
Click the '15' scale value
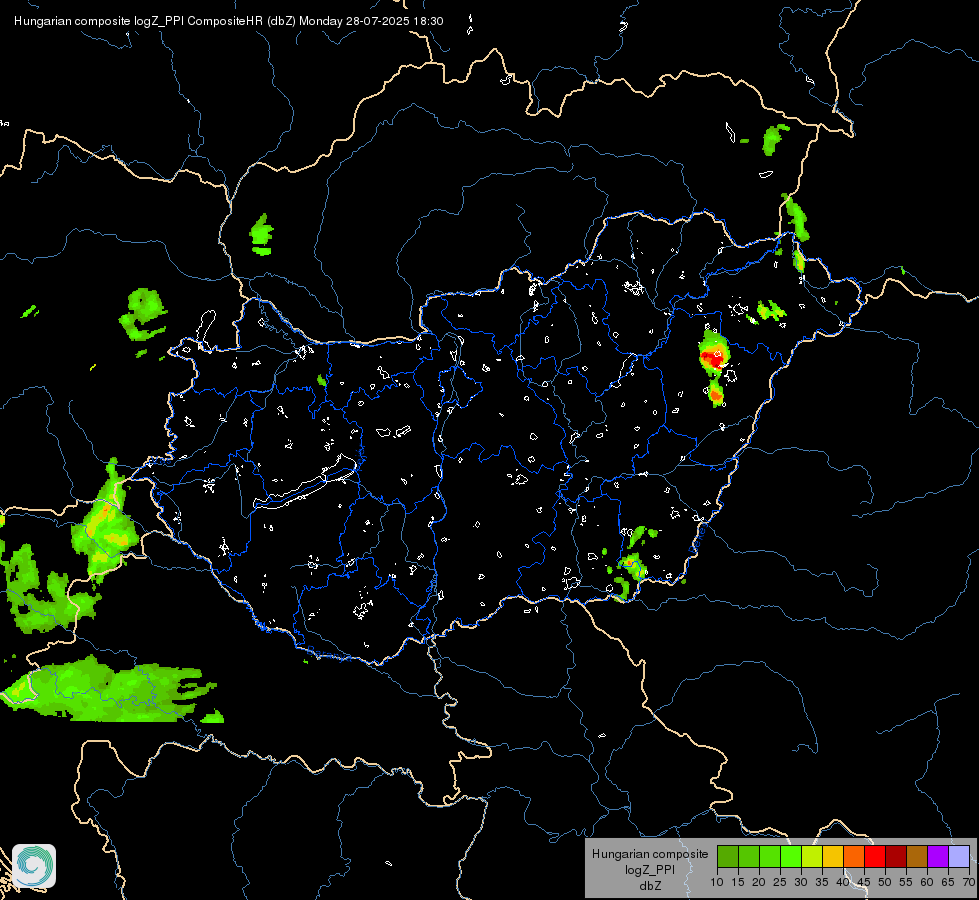[x=738, y=883]
